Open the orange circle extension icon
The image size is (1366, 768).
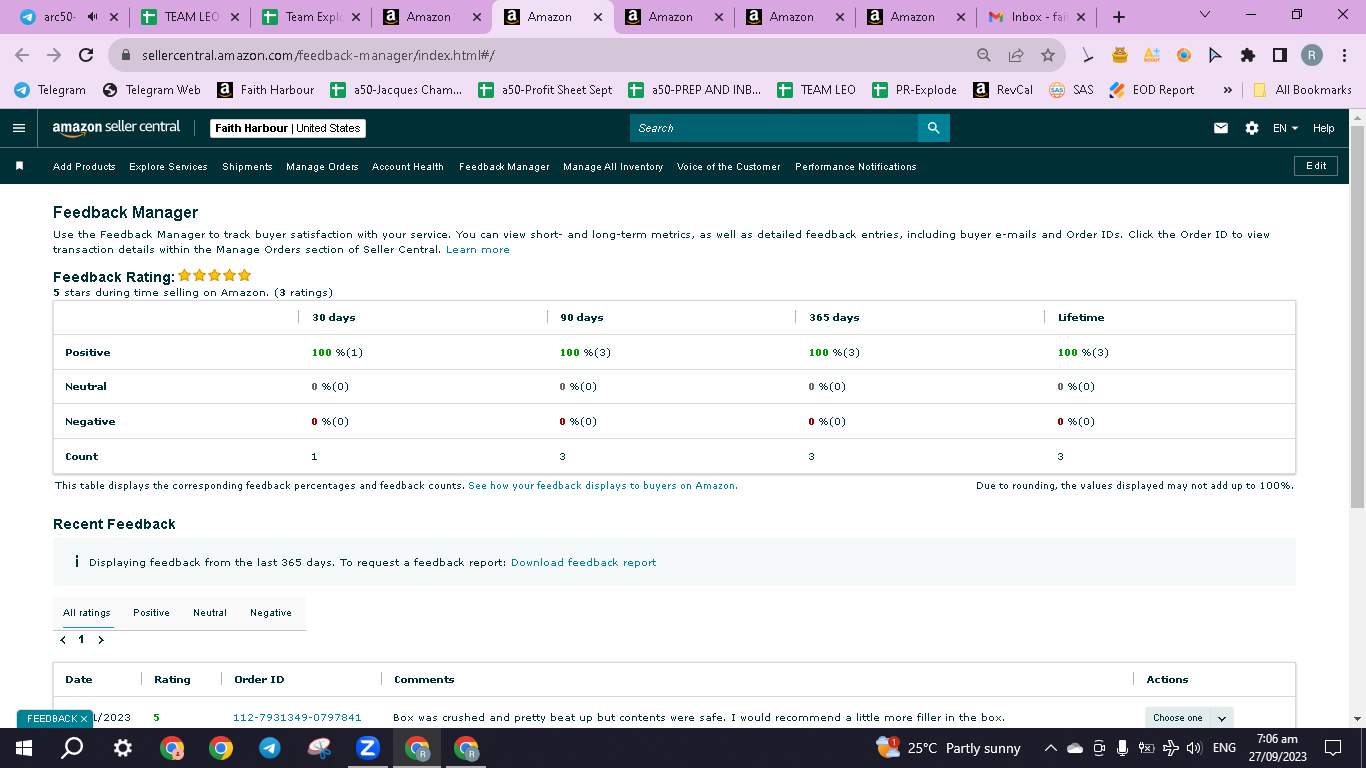(1184, 56)
